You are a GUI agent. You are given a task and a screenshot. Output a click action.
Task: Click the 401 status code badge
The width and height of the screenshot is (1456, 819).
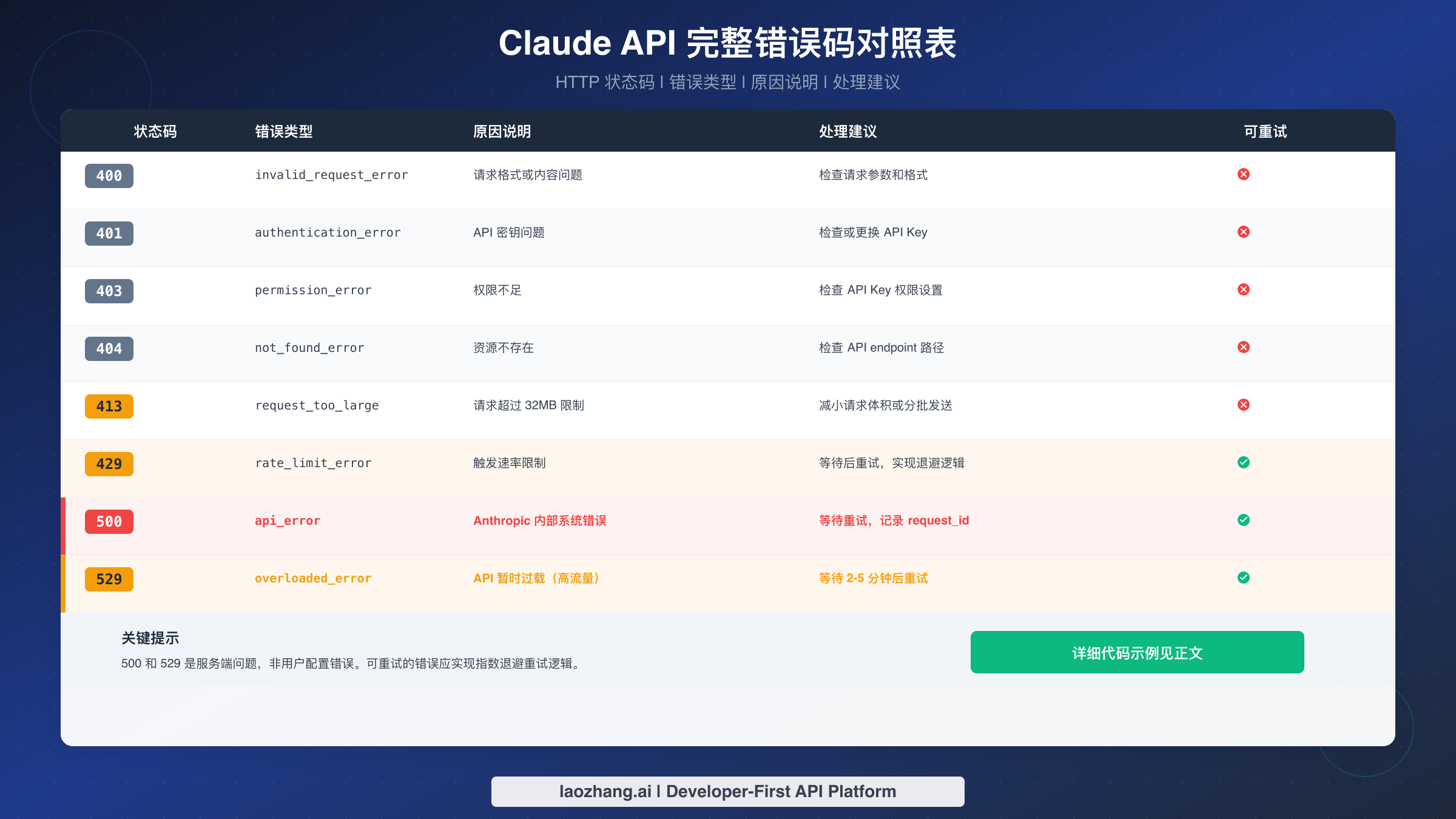coord(109,234)
